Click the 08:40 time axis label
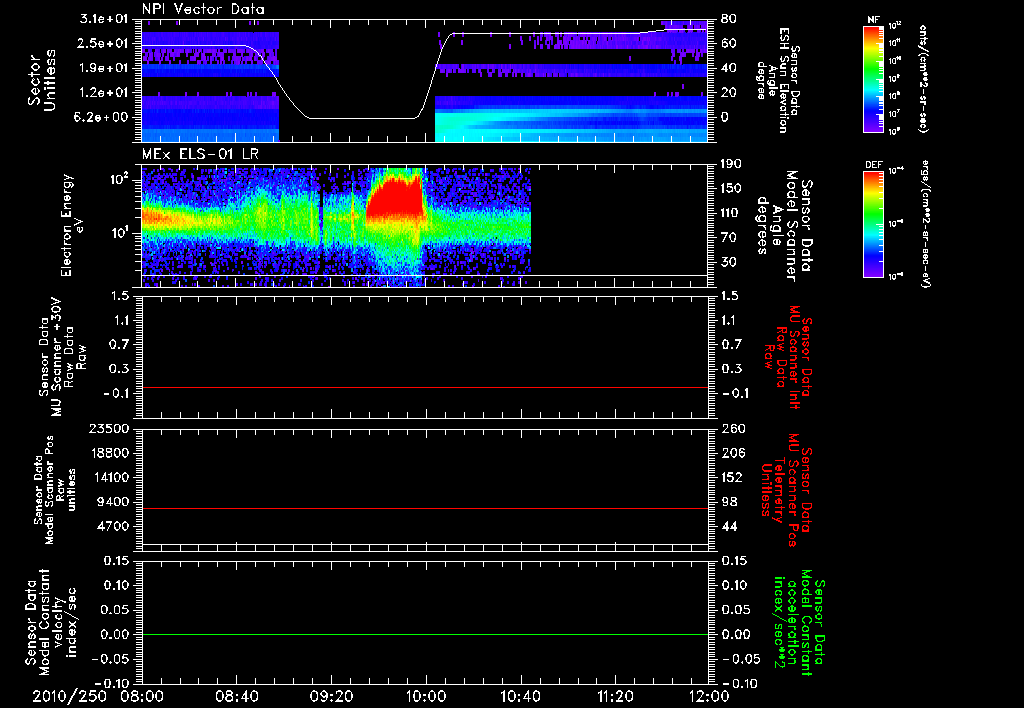The width and height of the screenshot is (1024, 708). click(237, 695)
